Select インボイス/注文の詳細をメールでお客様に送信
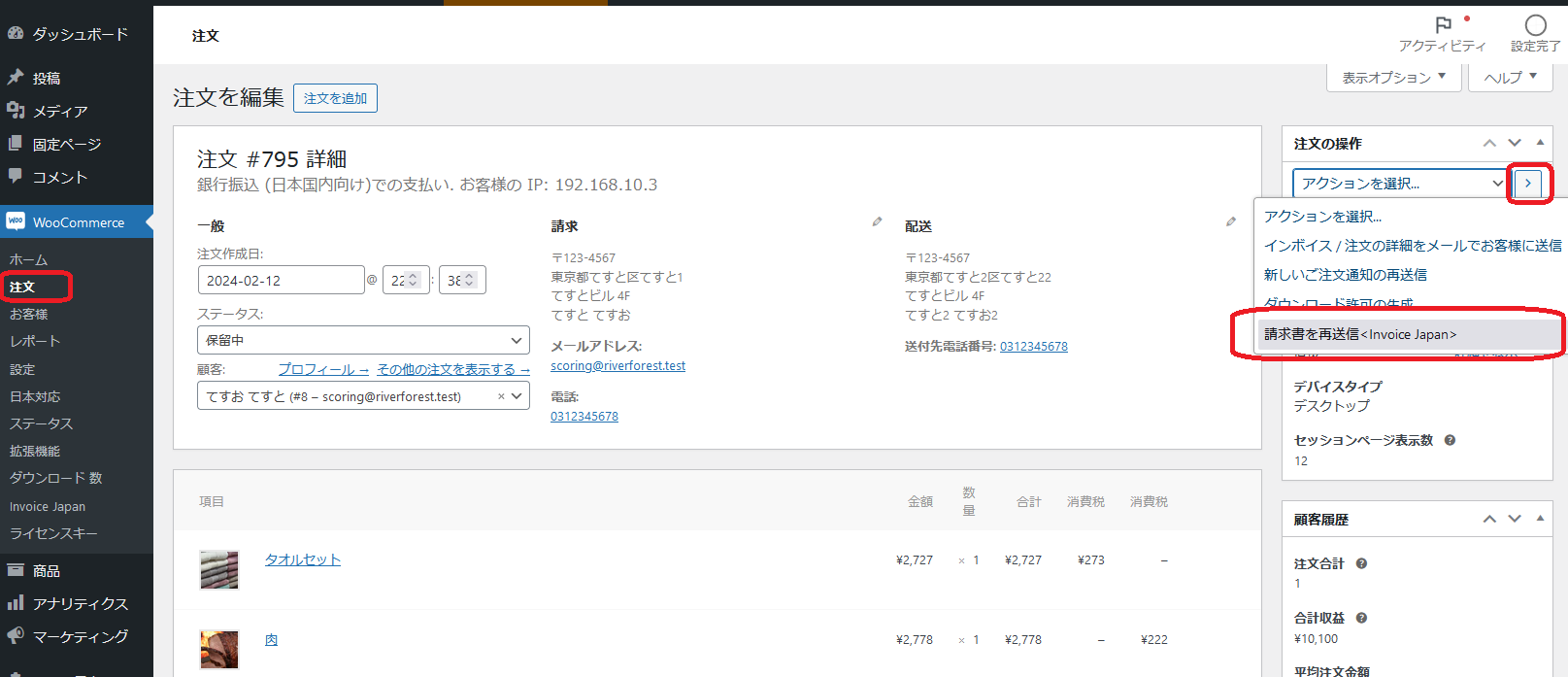The height and width of the screenshot is (677, 1568). [1413, 246]
